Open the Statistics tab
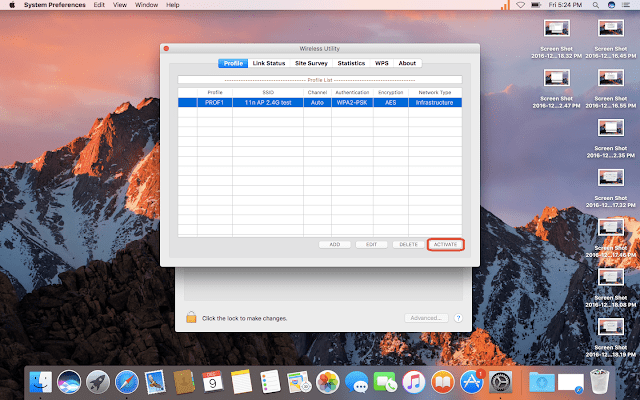This screenshot has height=400, width=640. point(351,63)
